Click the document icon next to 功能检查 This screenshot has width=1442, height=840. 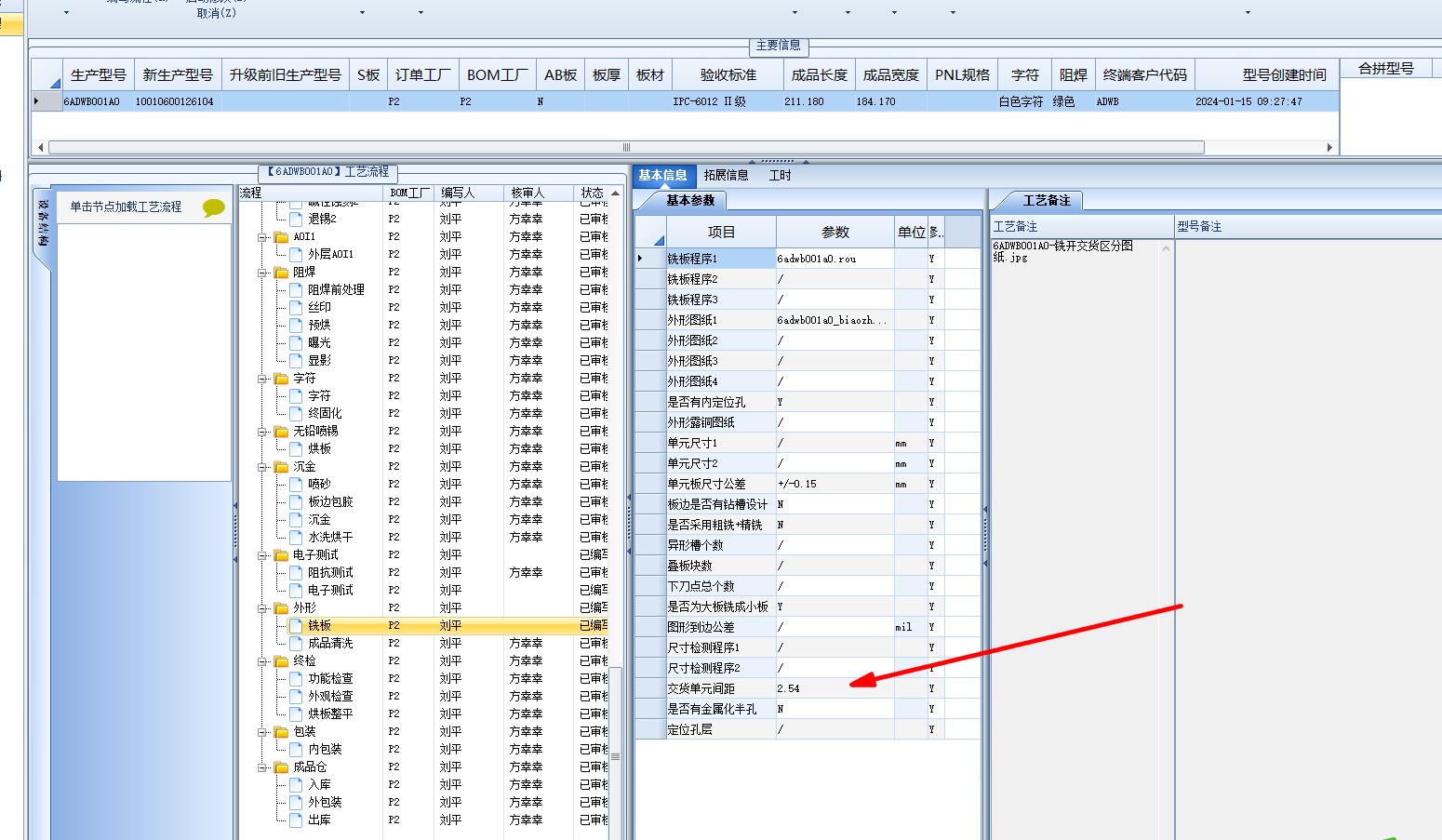pyautogui.click(x=296, y=678)
